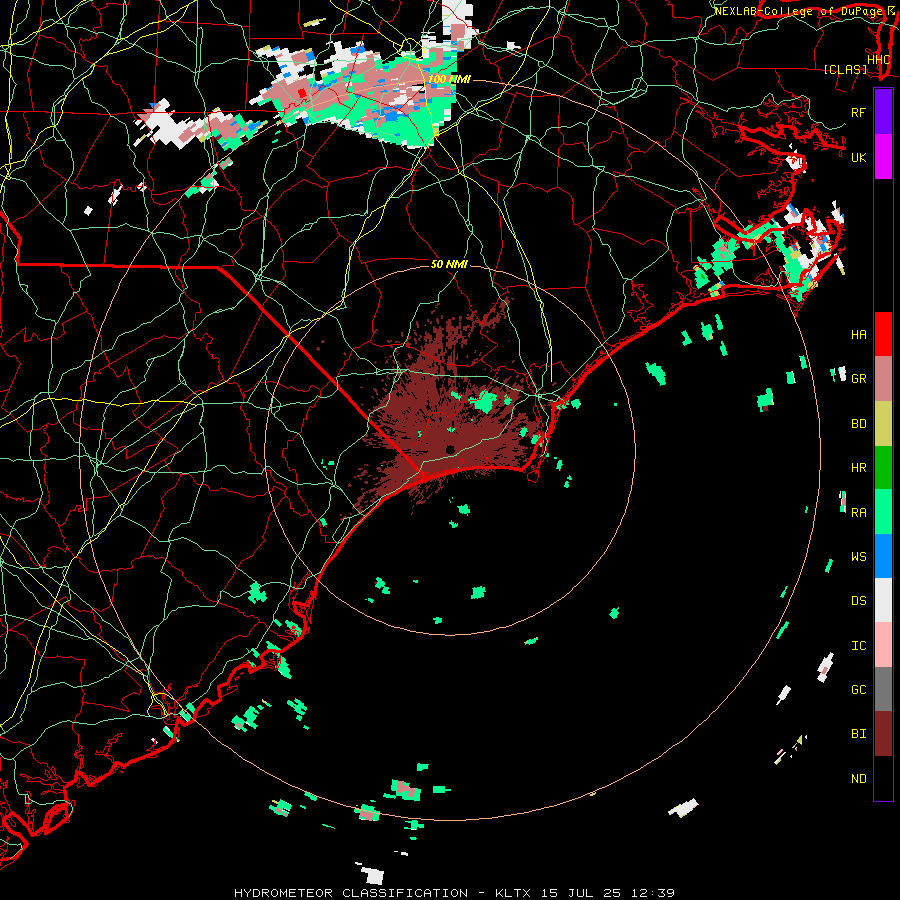
Task: Click the "HHC" product code text
Action: [x=879, y=59]
